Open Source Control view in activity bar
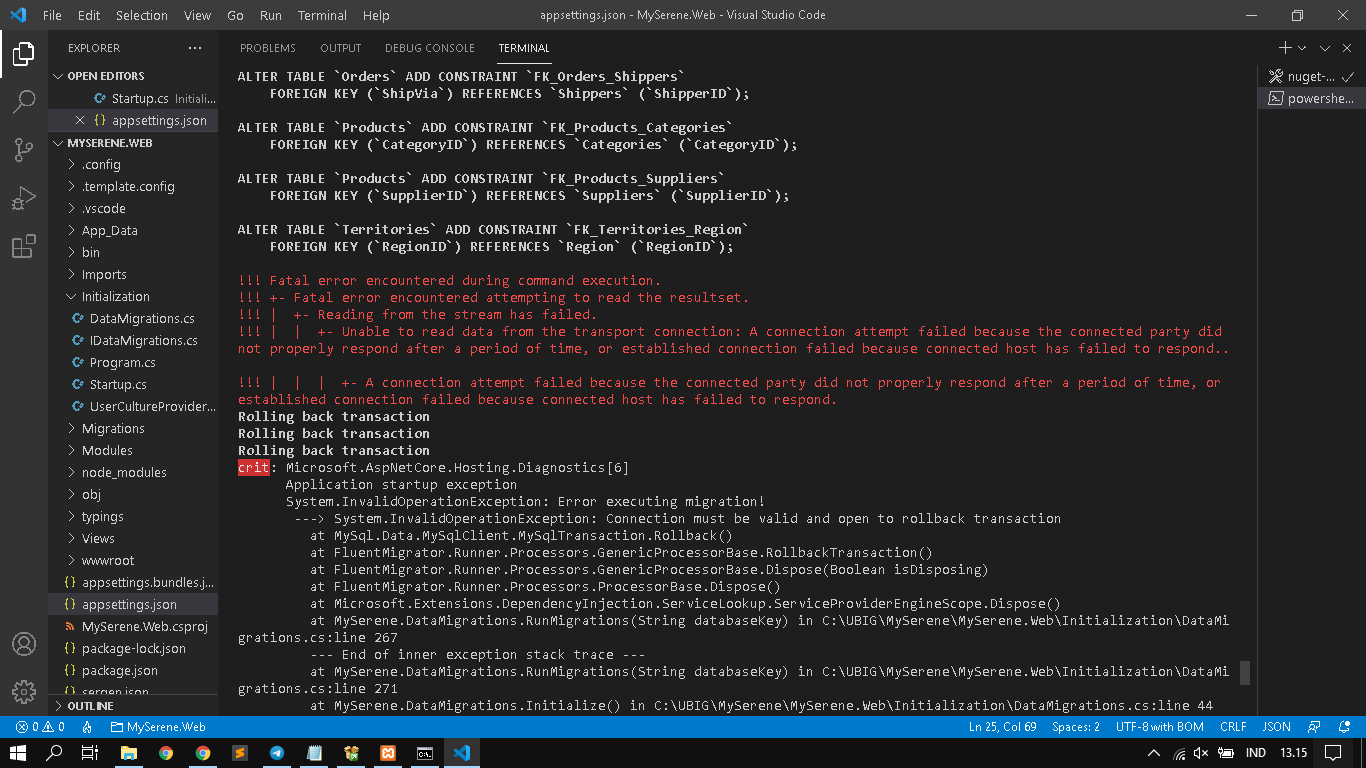The width and height of the screenshot is (1366, 768). tap(24, 150)
